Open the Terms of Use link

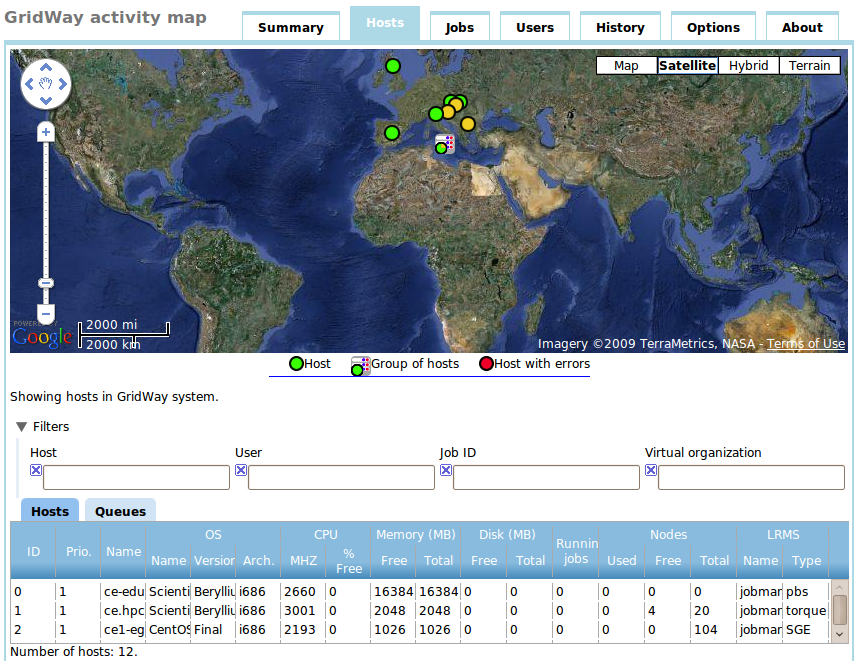[805, 344]
